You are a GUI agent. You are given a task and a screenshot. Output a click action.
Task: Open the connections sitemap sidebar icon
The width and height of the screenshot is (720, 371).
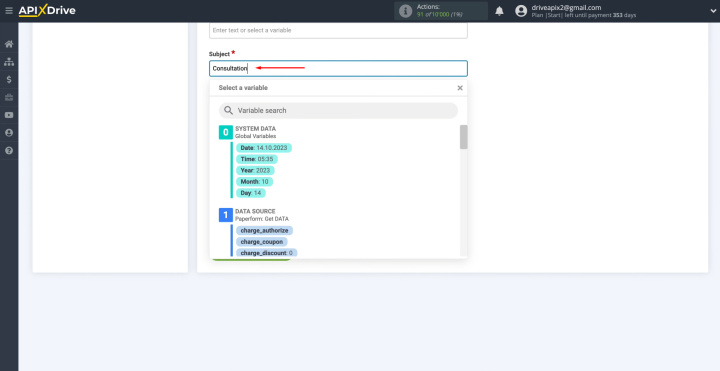coord(9,62)
